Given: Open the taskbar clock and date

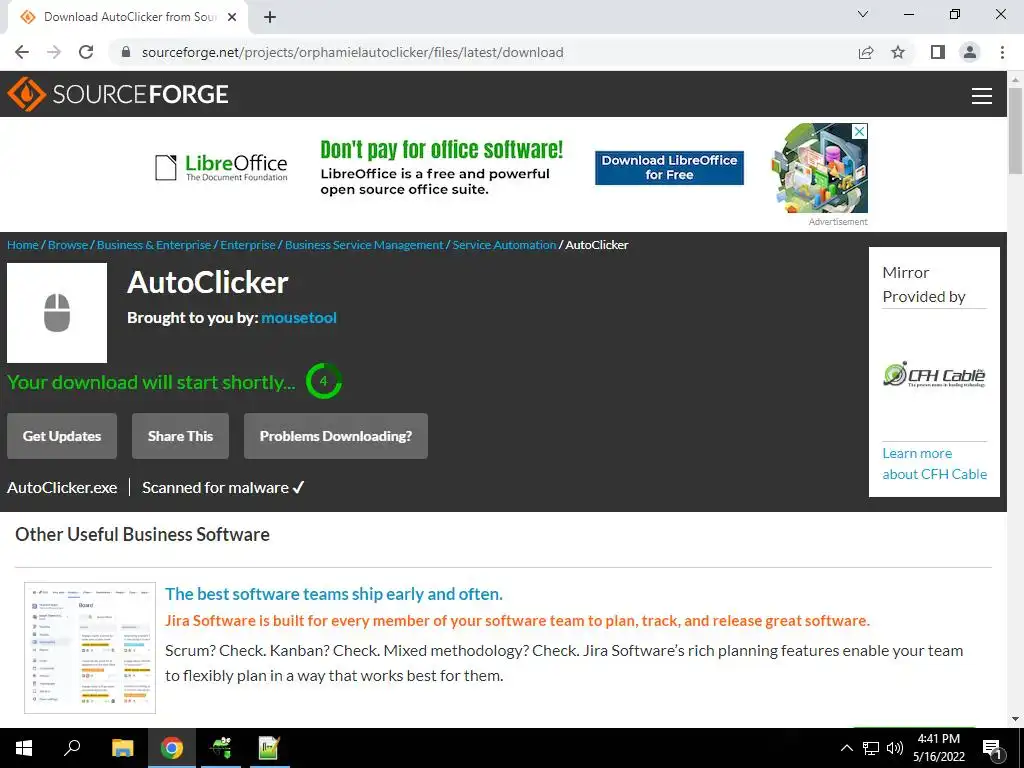Looking at the screenshot, I should pos(938,748).
